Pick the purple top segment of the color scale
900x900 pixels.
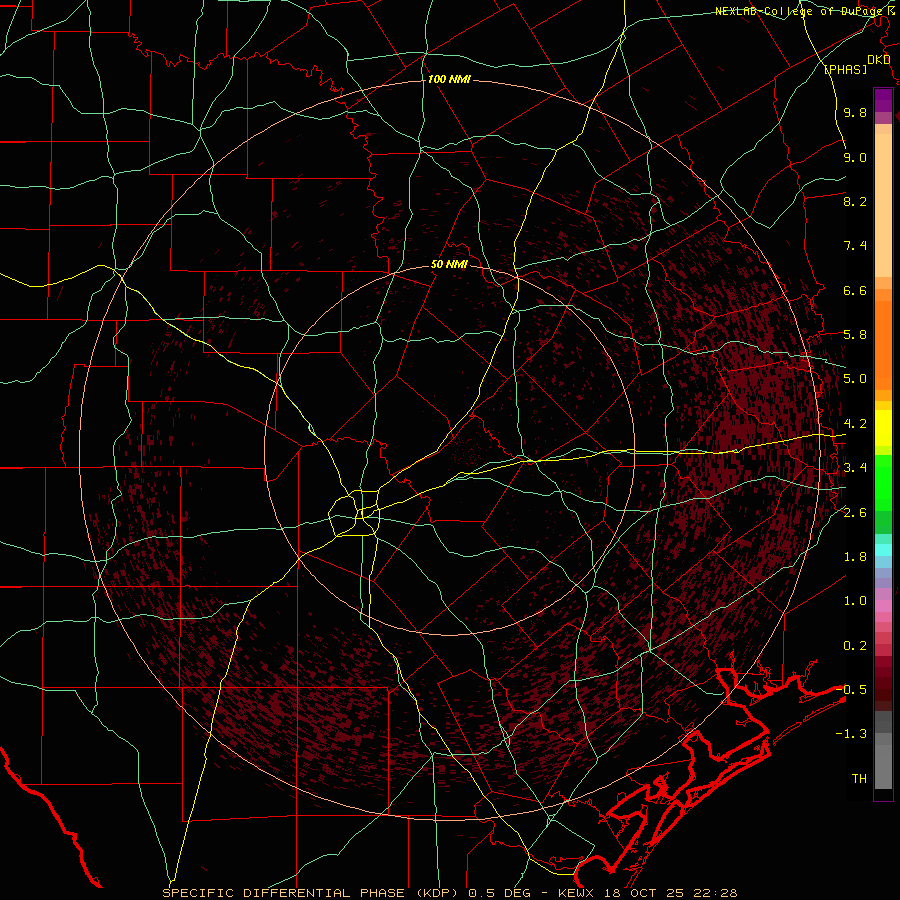(x=883, y=100)
